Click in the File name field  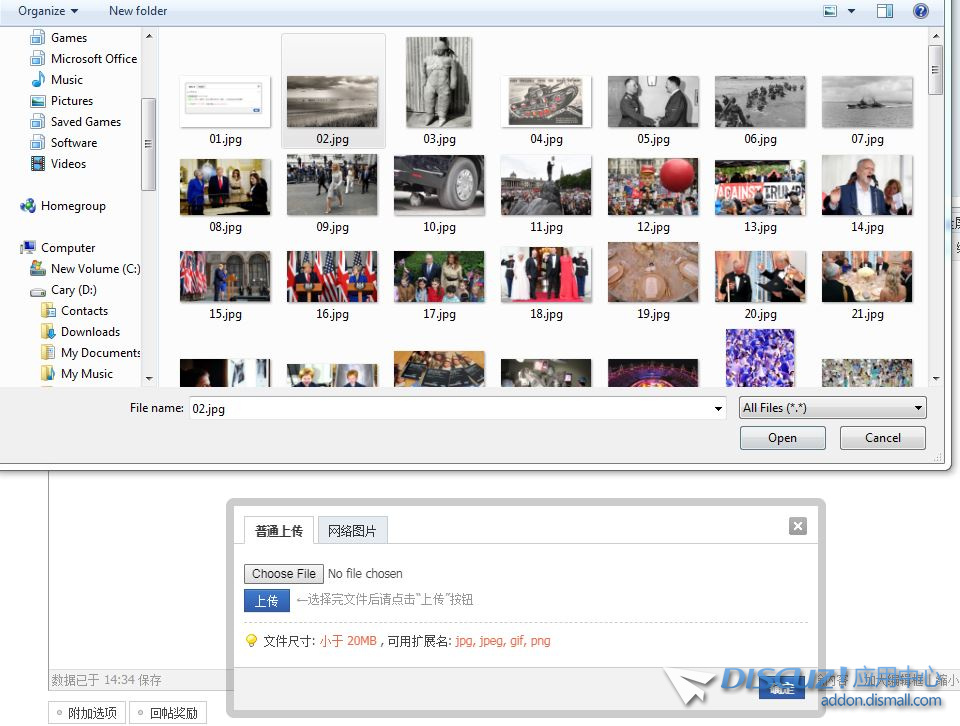[450, 409]
